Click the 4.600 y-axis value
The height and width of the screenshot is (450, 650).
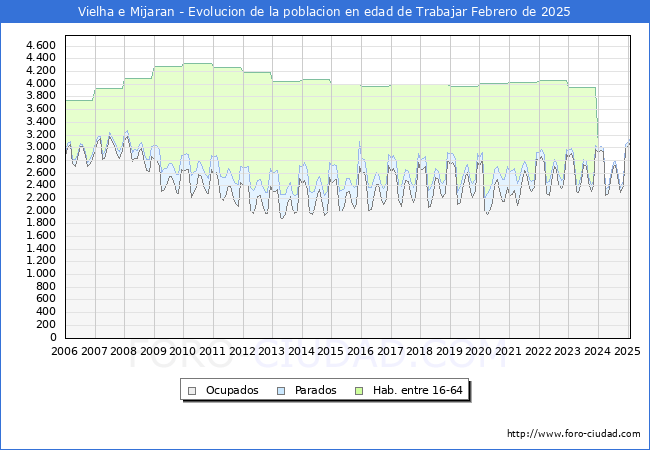click(x=41, y=45)
